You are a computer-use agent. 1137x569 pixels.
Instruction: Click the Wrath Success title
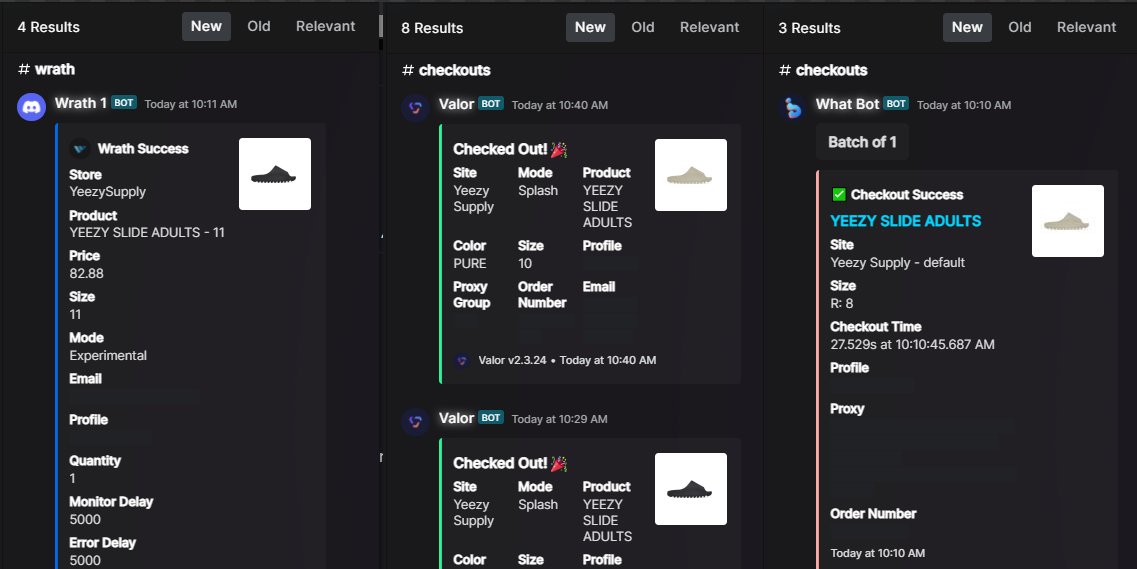point(143,149)
